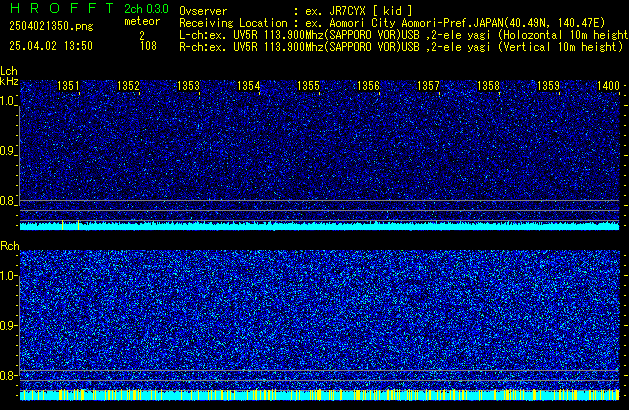Click the L-ch UV5R antenna description line
This screenshot has width=629, height=410.
tap(404, 35)
